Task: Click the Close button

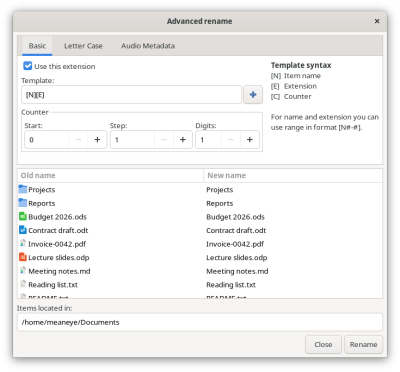Action: click(x=323, y=344)
